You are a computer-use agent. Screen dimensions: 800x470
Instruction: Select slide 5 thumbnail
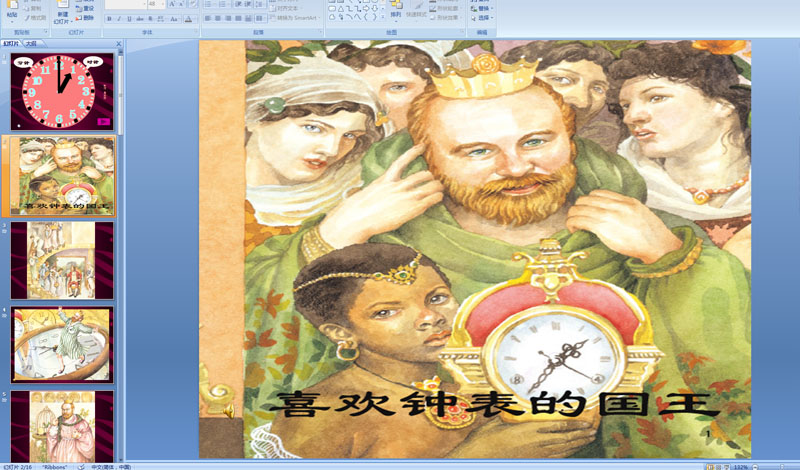62,427
